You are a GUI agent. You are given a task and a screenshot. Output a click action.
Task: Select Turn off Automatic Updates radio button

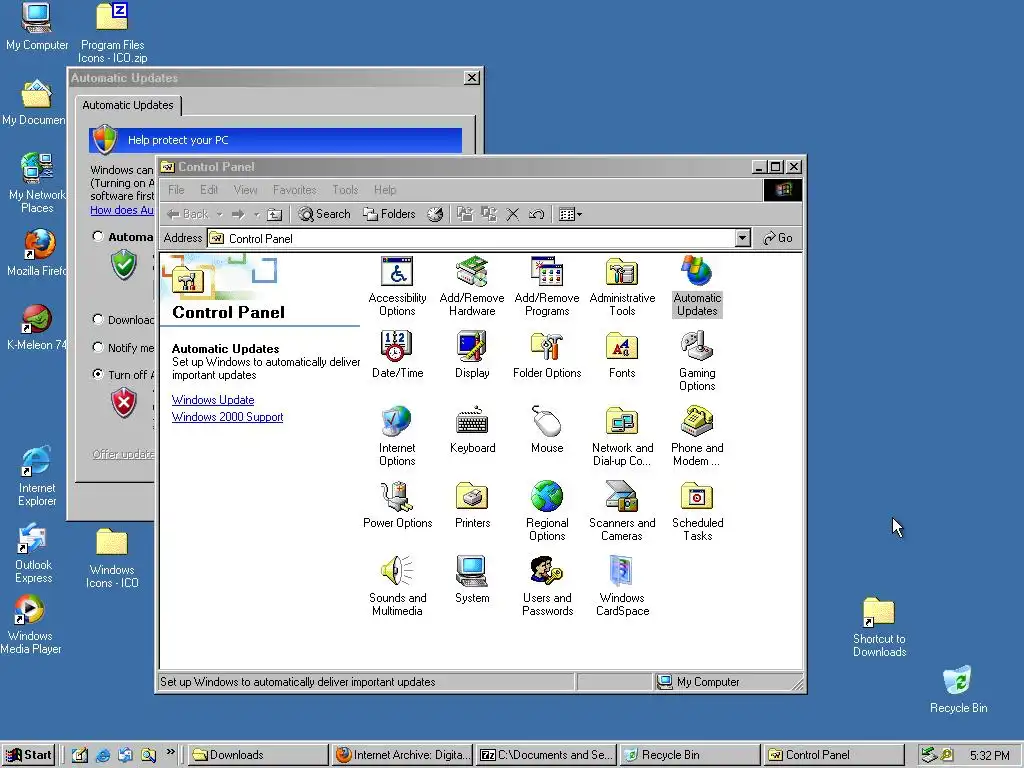[98, 374]
